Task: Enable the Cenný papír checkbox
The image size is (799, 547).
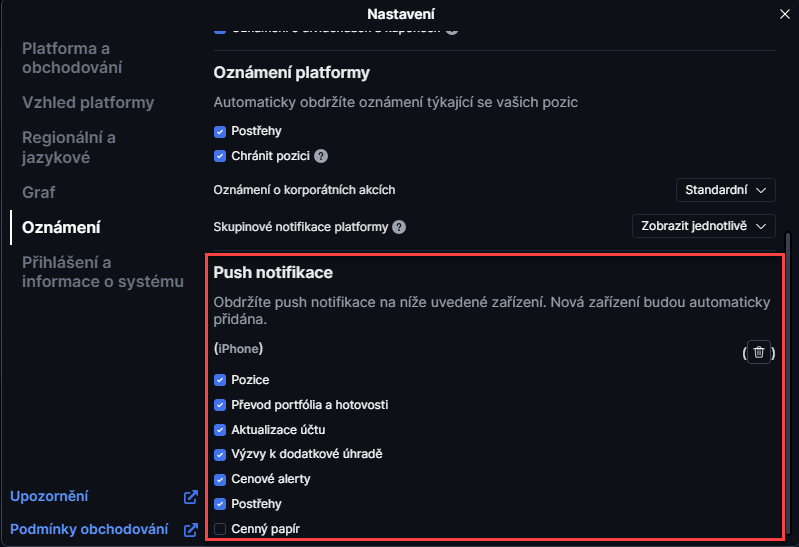Action: tap(220, 529)
